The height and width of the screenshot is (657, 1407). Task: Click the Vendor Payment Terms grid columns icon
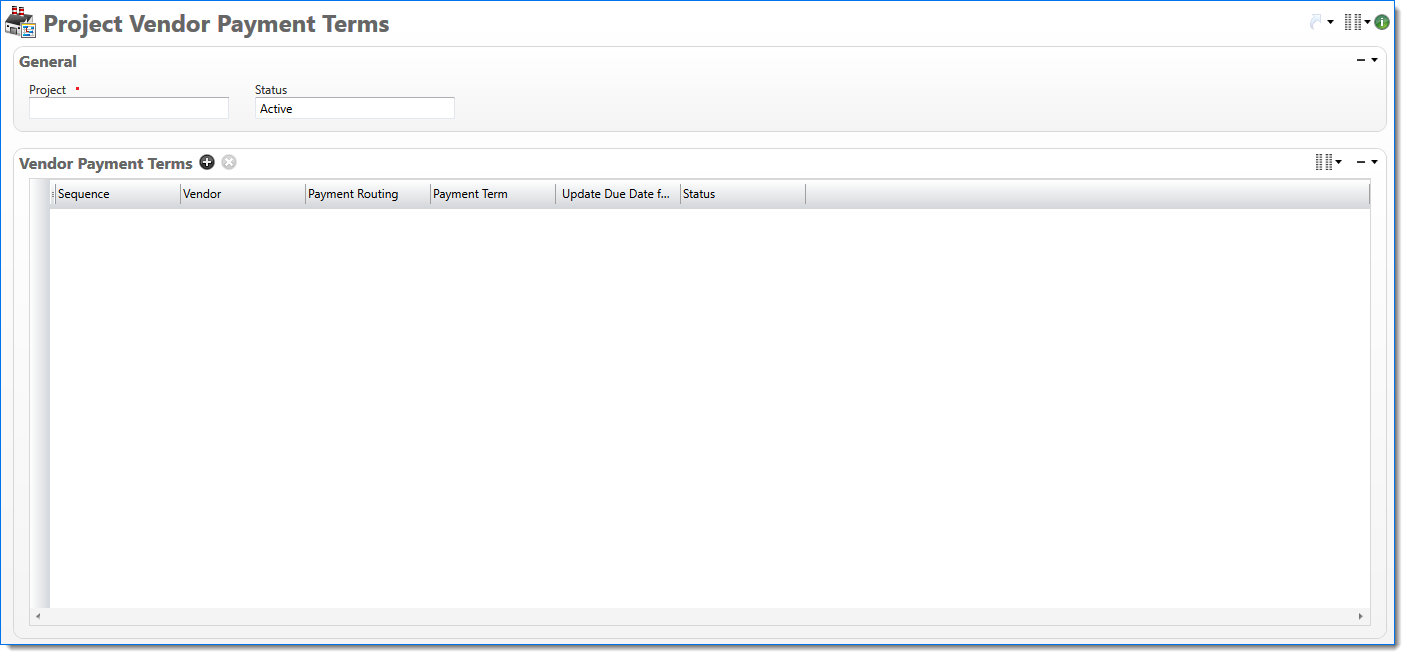pyautogui.click(x=1324, y=162)
